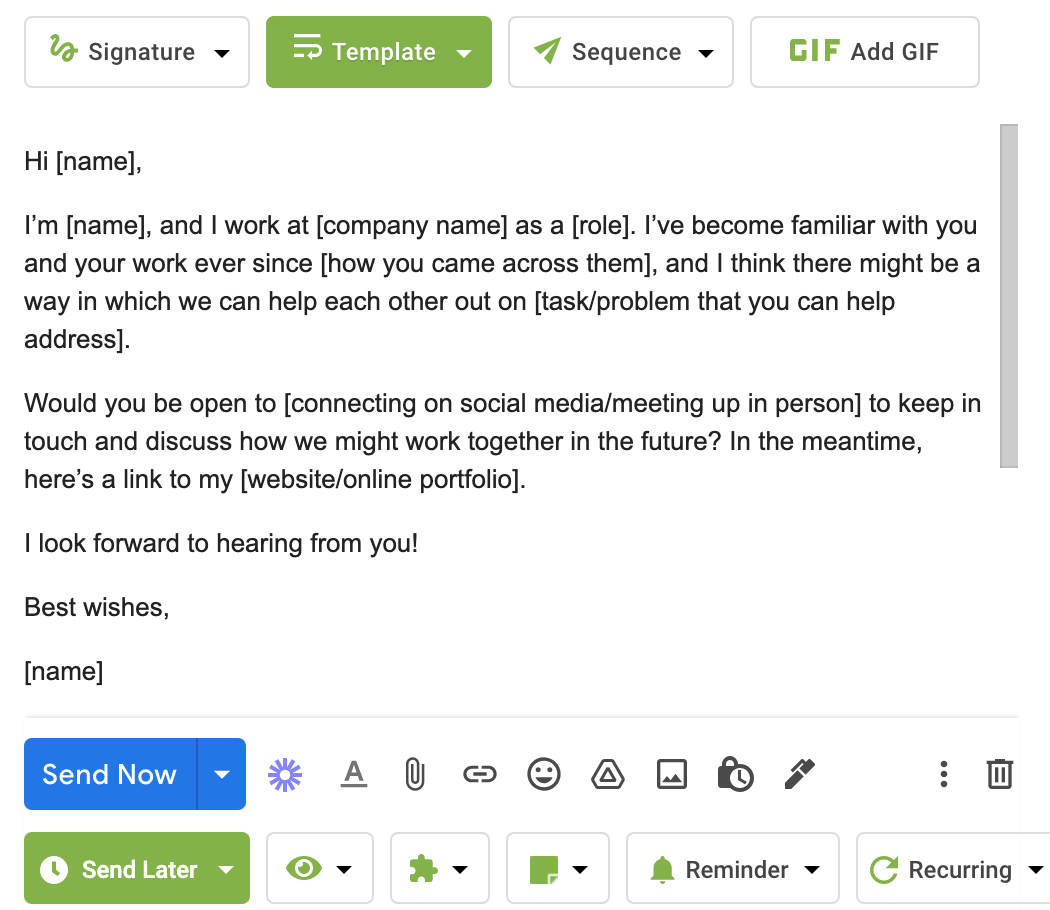Open the Sequence dropdown menu
Screen dimensions: 1050x910
point(621,52)
